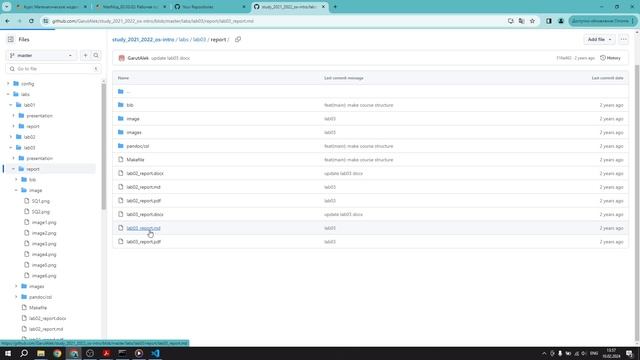Select lab02_report.docx in the file tree

coord(47,318)
